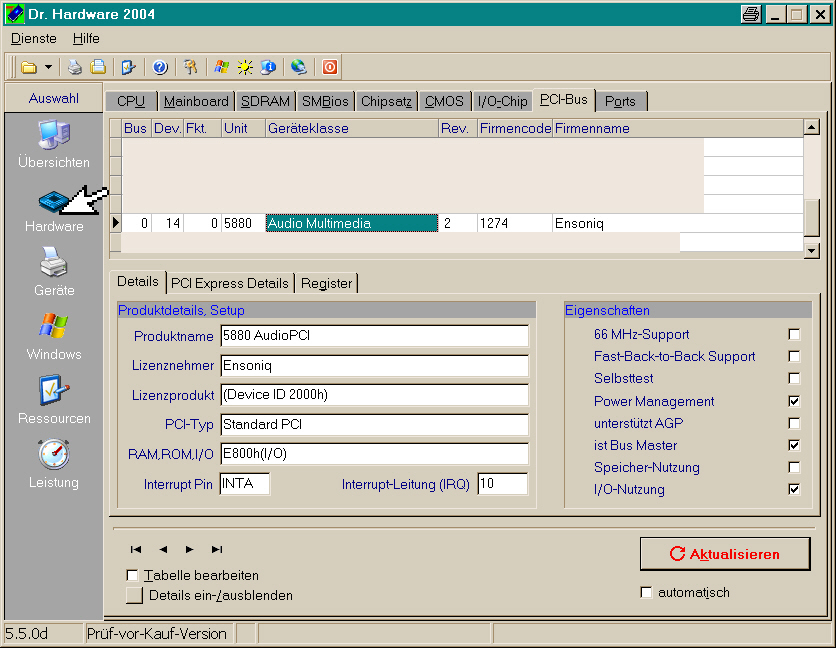The width and height of the screenshot is (836, 648).
Task: Uncheck the I/O-Nutzung checkbox
Action: [x=794, y=489]
